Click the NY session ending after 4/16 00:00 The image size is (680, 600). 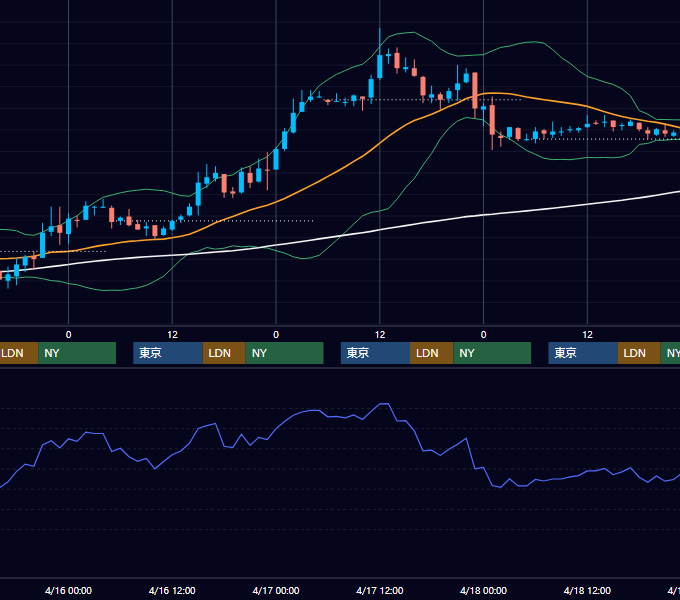77,353
